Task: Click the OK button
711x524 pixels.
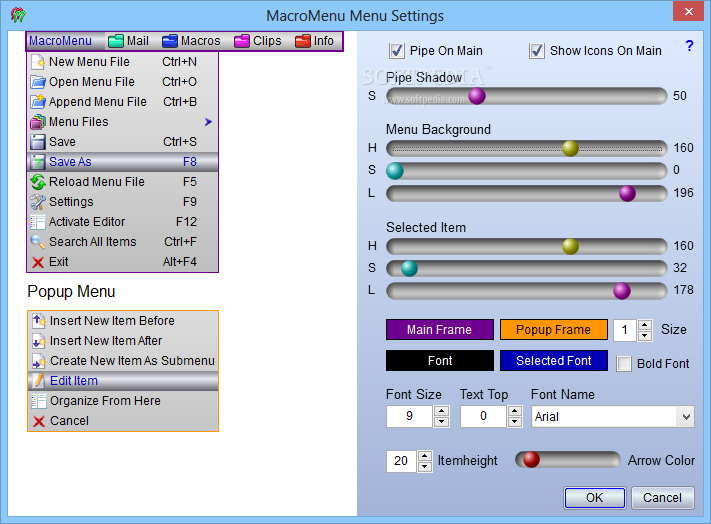Action: [594, 498]
